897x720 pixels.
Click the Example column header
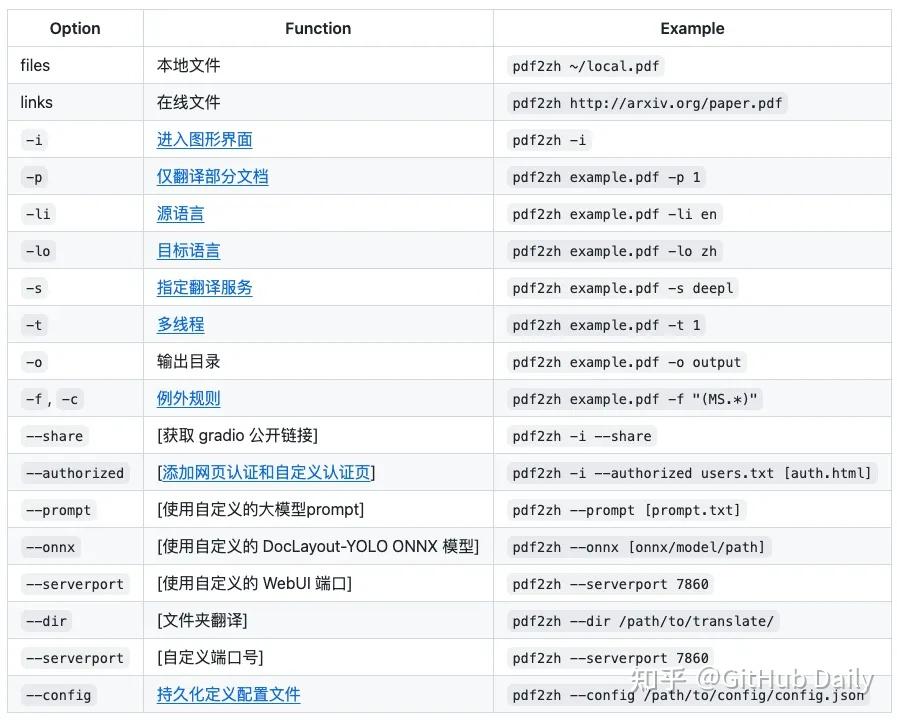tap(692, 29)
